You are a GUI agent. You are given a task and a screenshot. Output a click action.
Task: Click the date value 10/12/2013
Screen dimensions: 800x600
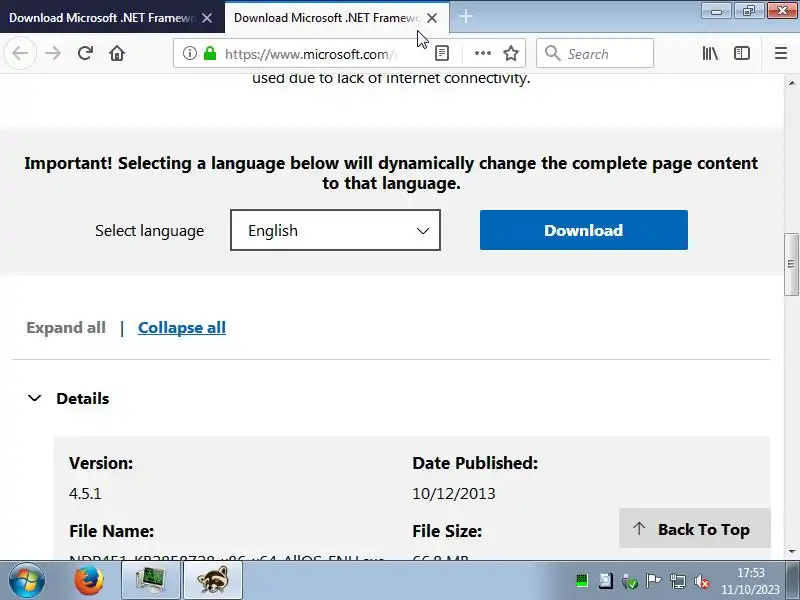[454, 493]
